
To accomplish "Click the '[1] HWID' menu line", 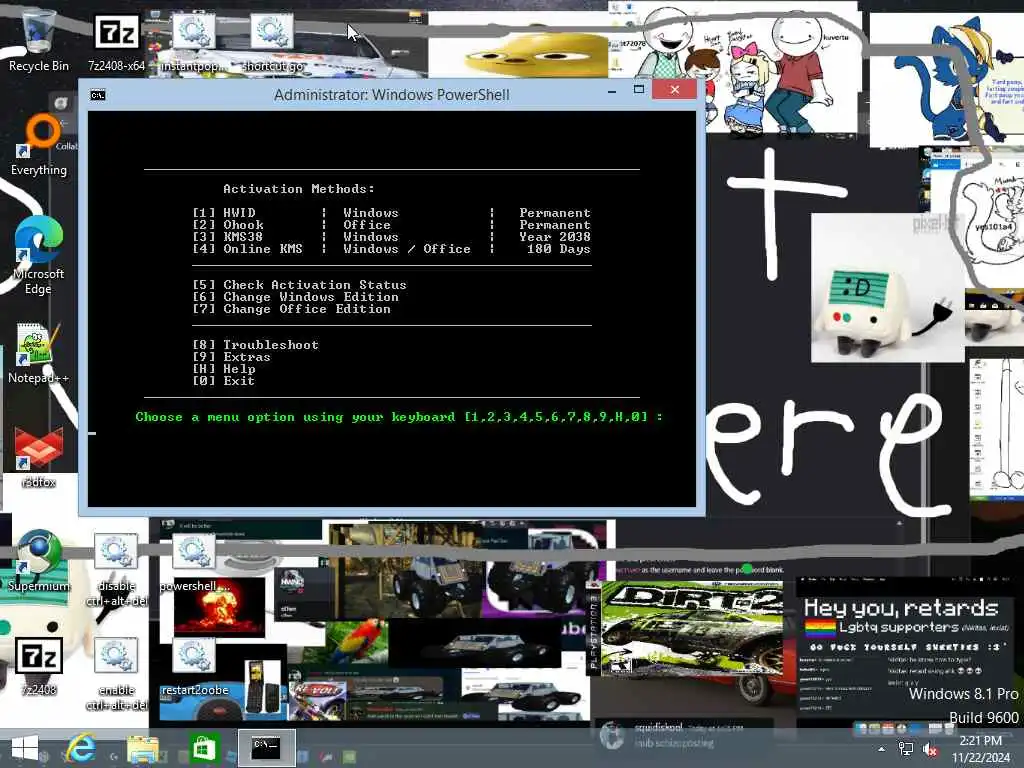I will point(391,213).
